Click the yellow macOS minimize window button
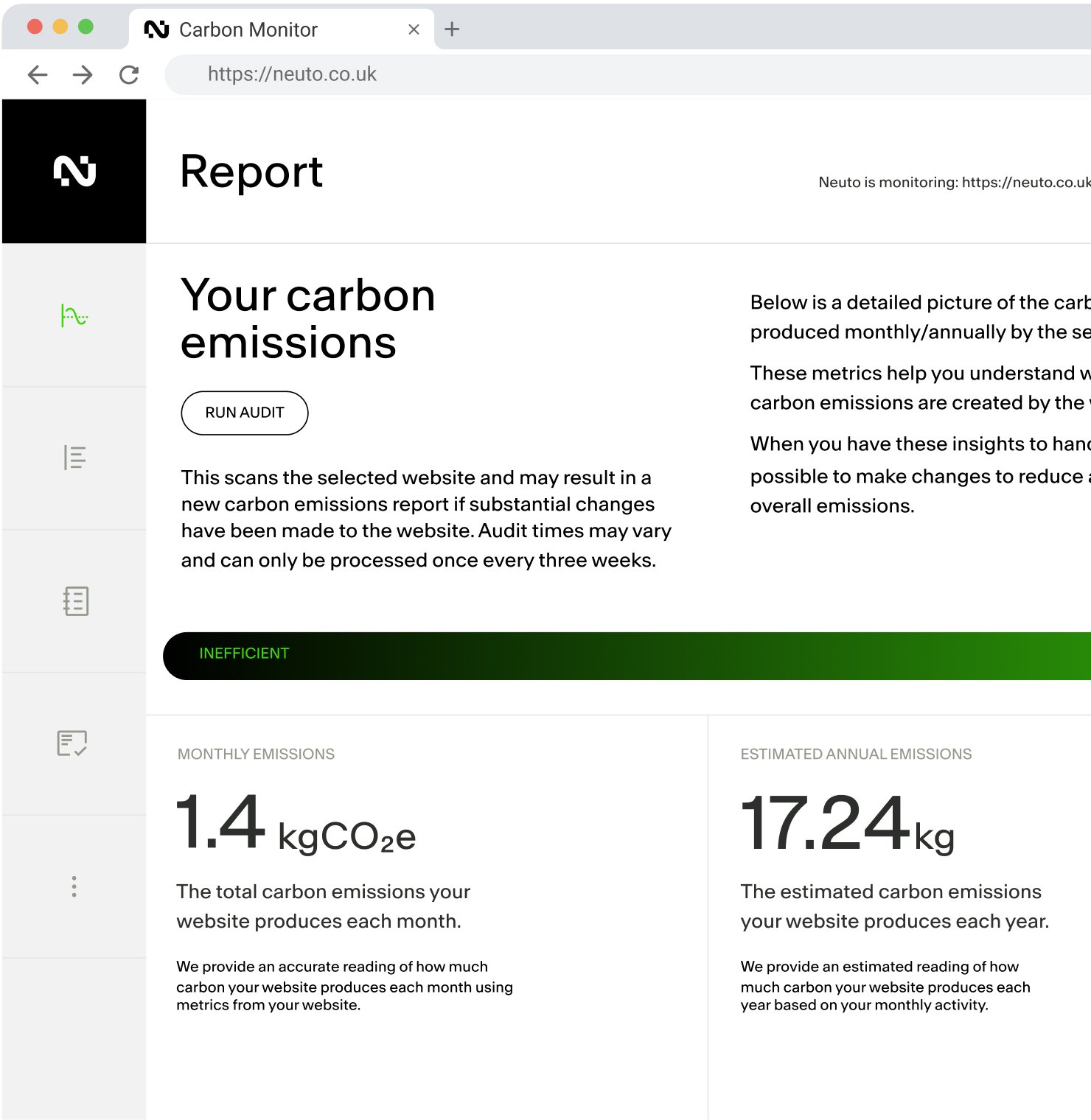This screenshot has width=1091, height=1120. tap(60, 27)
